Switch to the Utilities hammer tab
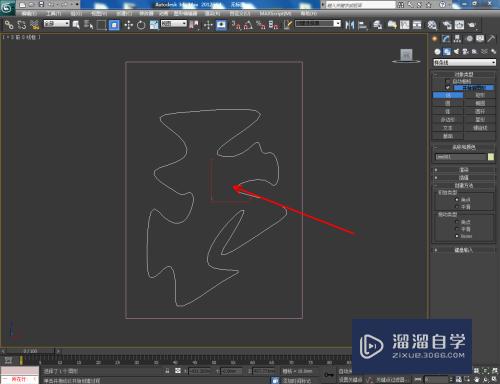 491,39
